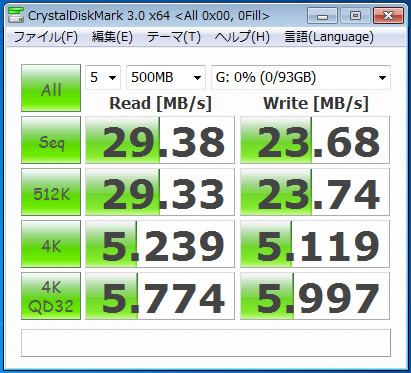
Task: Select the 512K write result 23.74
Action: [315, 192]
